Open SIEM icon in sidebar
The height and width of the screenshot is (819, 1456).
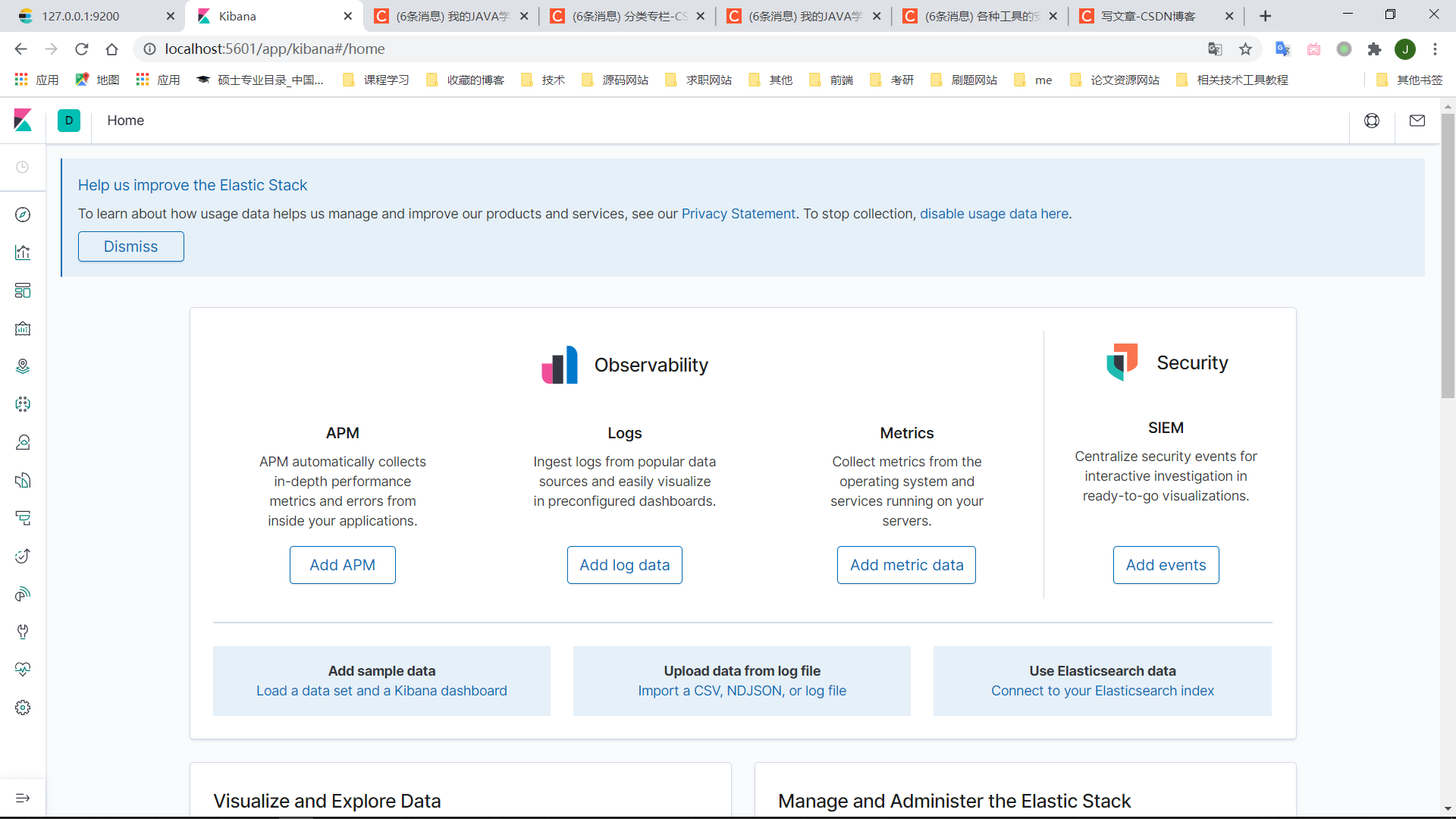click(23, 594)
